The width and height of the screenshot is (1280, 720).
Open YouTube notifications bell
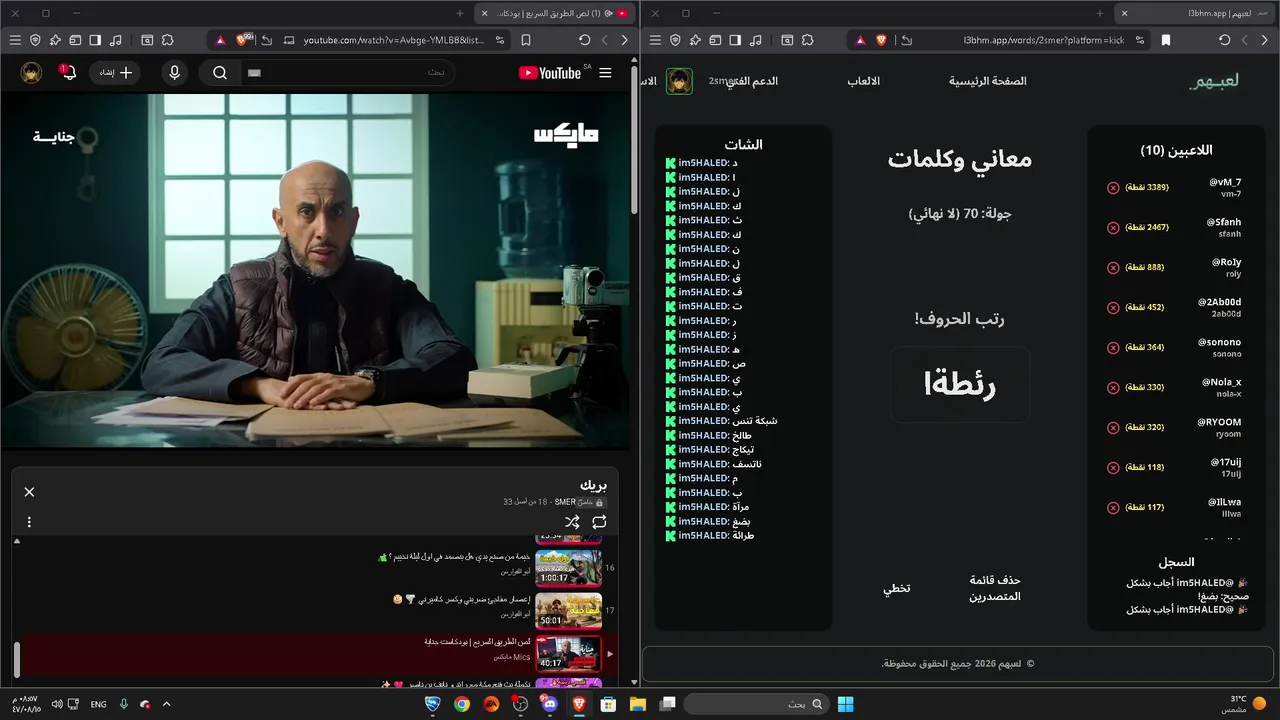pyautogui.click(x=68, y=73)
